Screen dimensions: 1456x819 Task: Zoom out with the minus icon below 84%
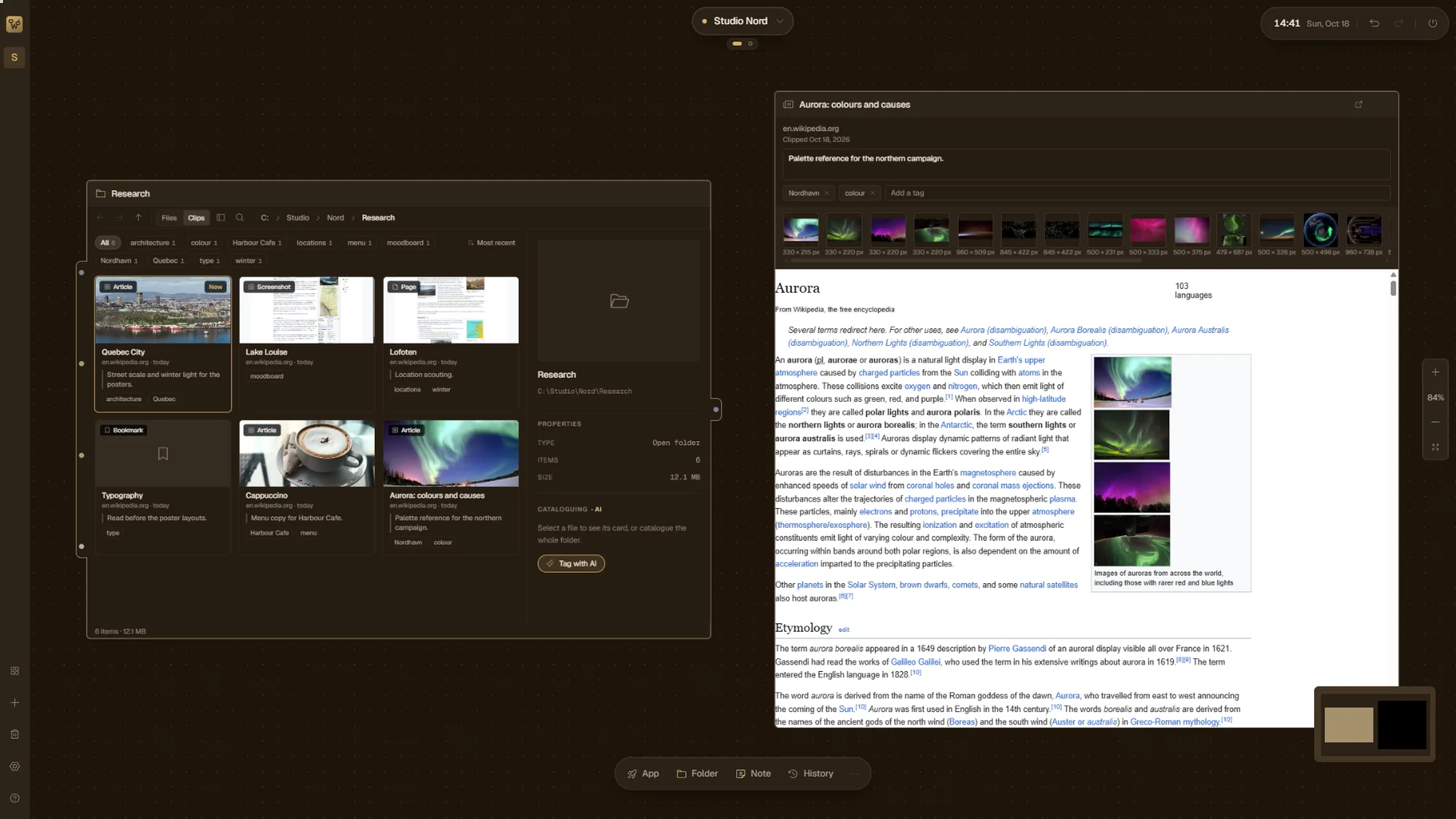(x=1436, y=422)
